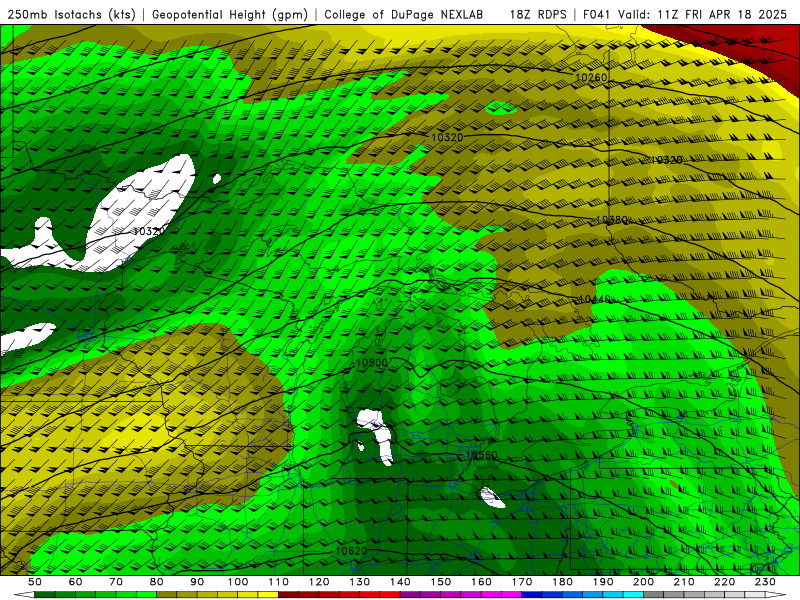Image resolution: width=800 pixels, height=600 pixels.
Task: Click the "College of DuPage NEXLAB" label
Action: [x=404, y=15]
